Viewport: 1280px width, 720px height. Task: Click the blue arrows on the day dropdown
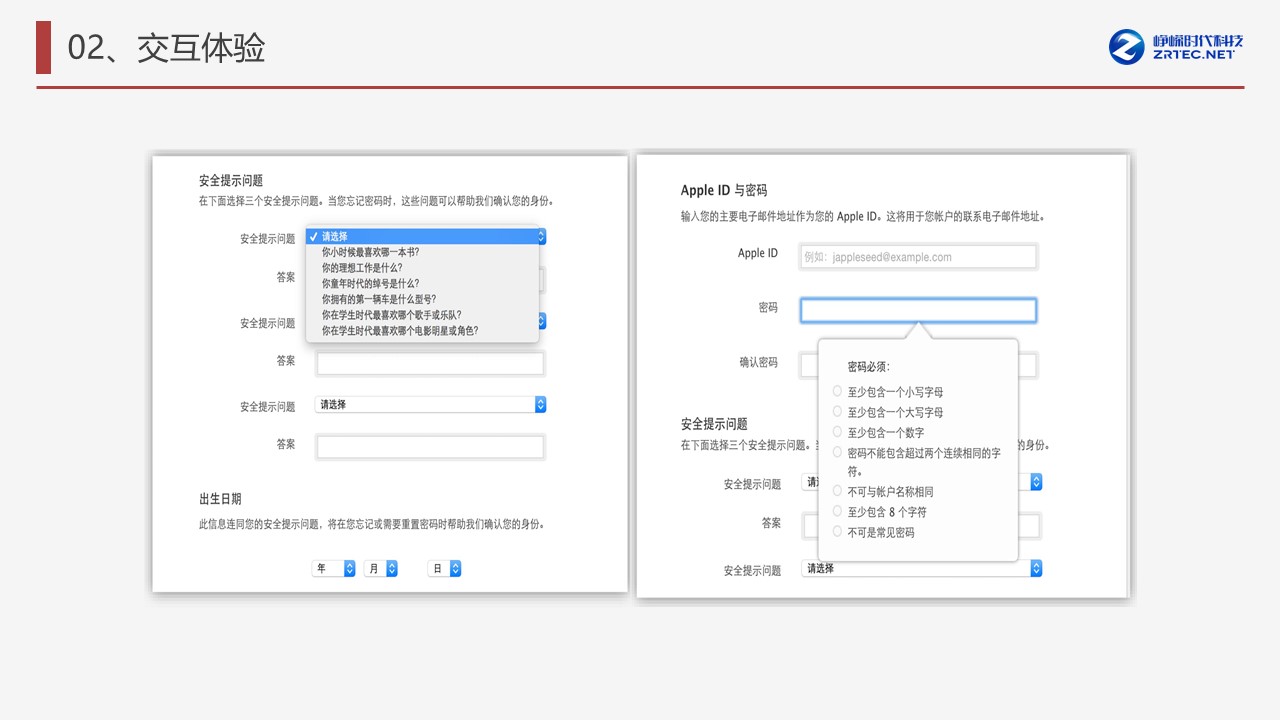(455, 568)
